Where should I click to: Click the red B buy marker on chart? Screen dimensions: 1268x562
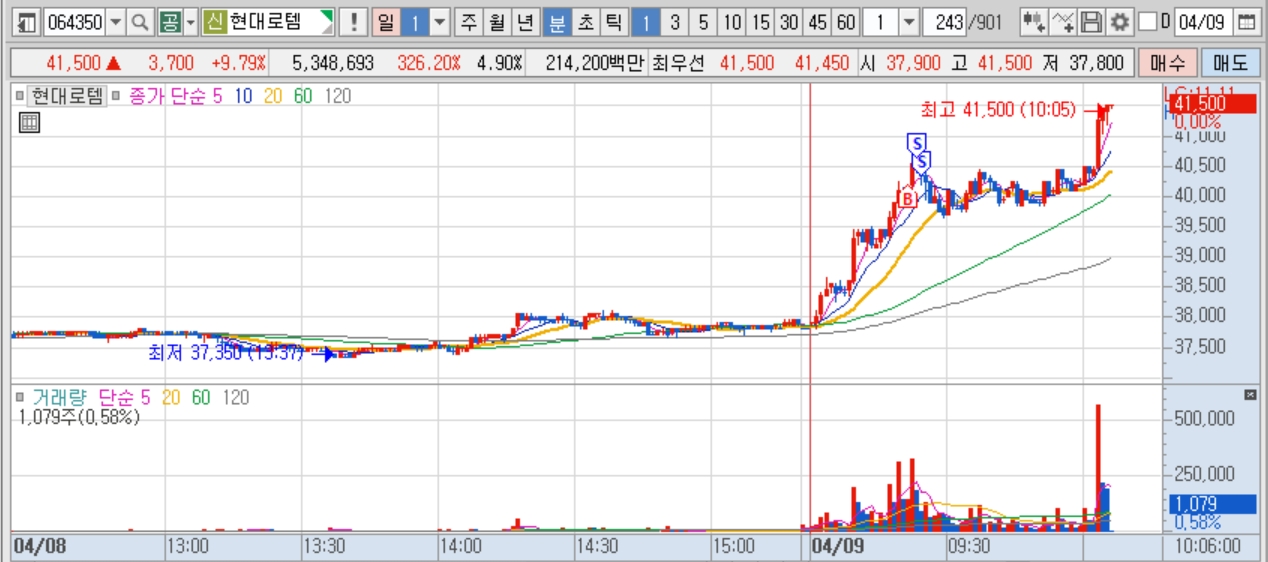point(907,199)
